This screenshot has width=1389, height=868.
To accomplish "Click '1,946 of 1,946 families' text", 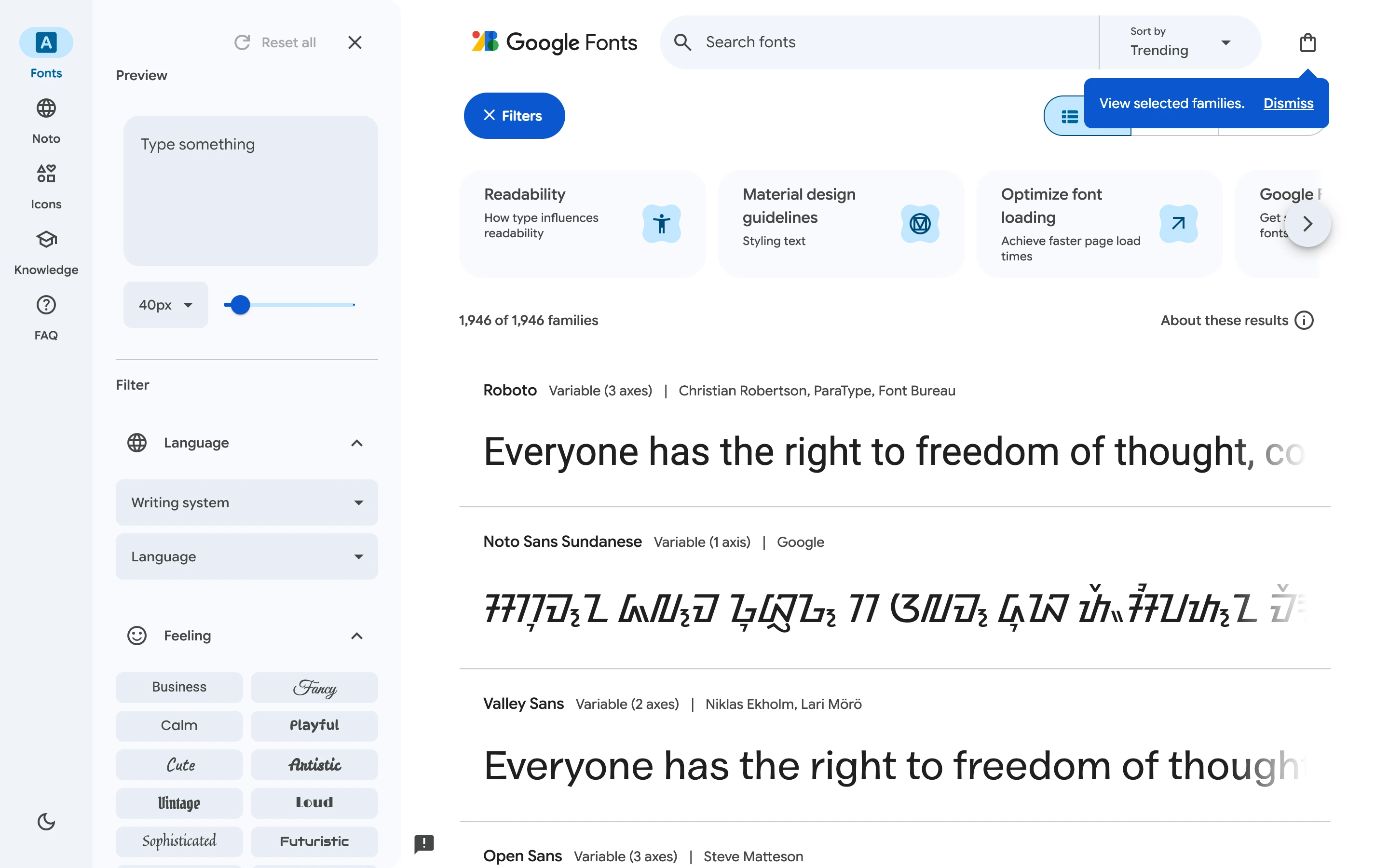I will [x=528, y=320].
